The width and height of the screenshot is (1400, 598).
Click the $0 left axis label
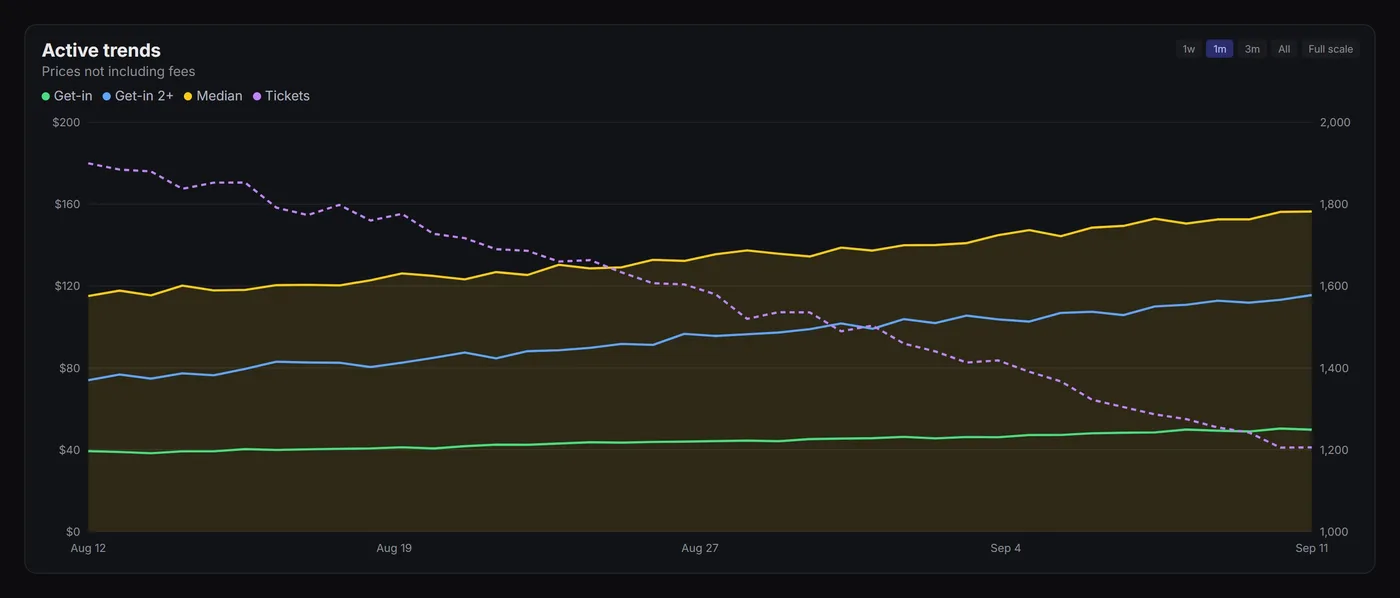(x=73, y=532)
